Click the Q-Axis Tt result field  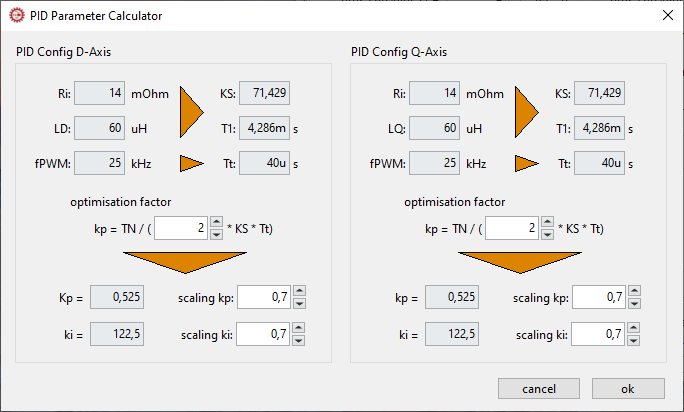tap(599, 163)
